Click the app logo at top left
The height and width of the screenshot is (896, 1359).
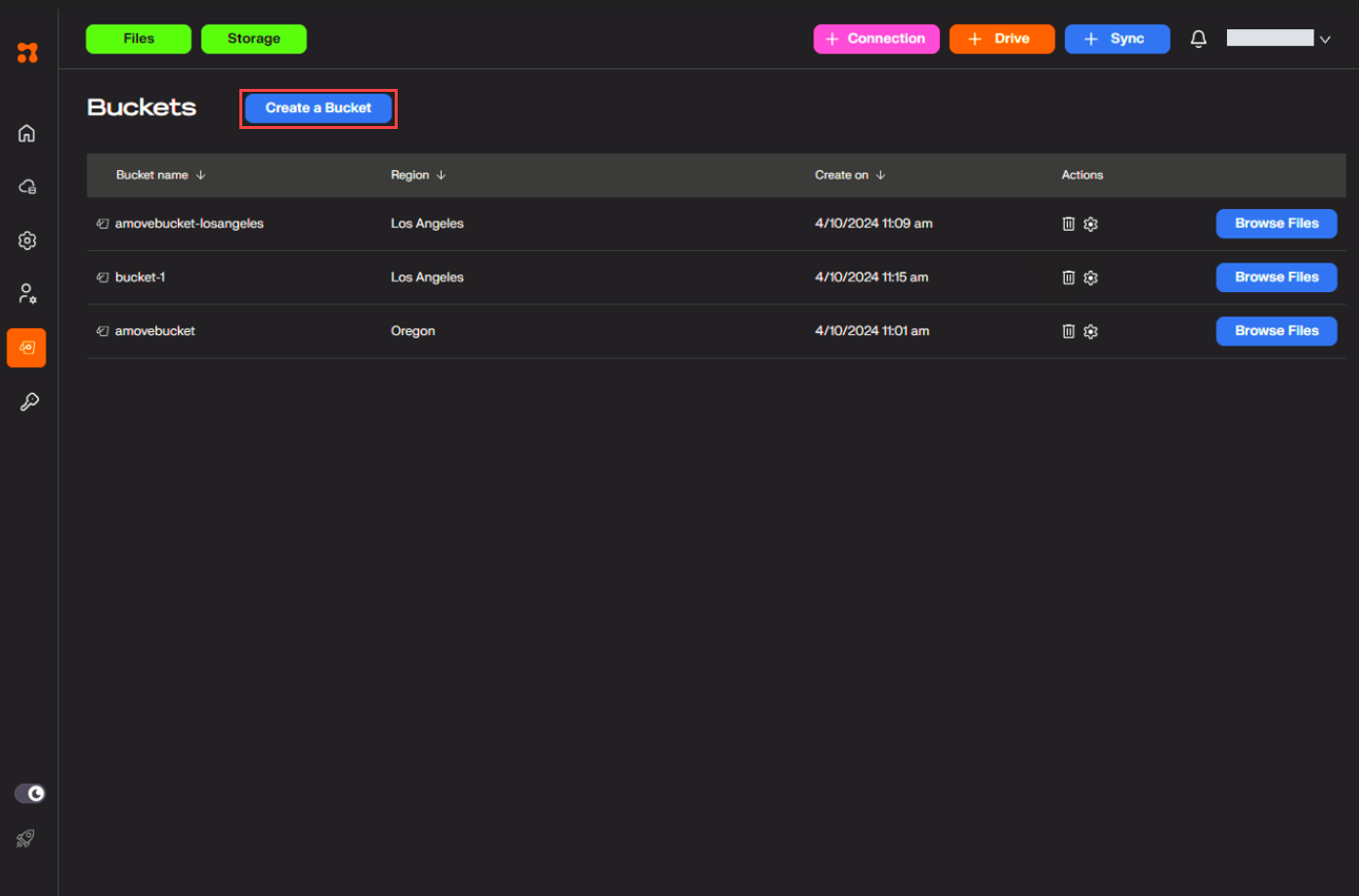click(27, 53)
